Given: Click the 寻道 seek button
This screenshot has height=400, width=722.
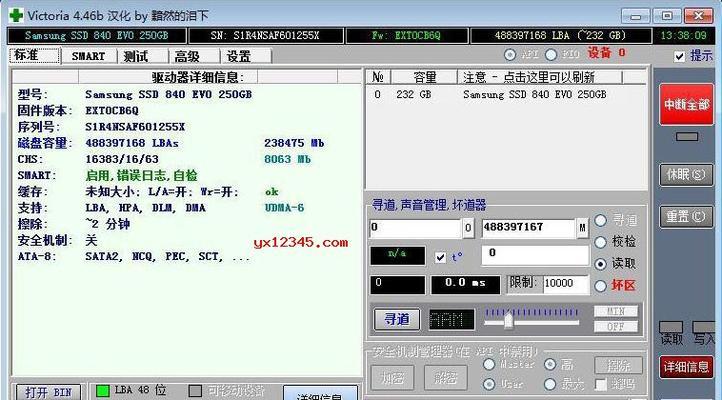Looking at the screenshot, I should coord(396,319).
